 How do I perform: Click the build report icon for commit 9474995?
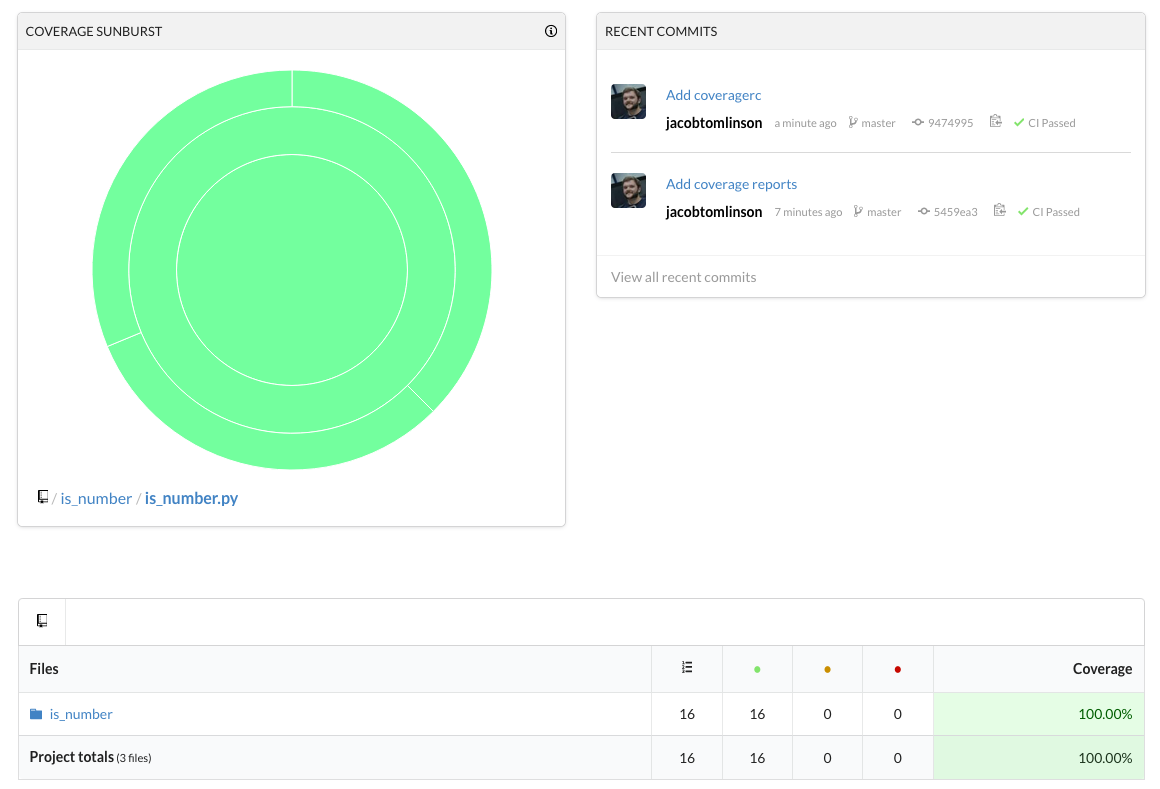click(995, 122)
